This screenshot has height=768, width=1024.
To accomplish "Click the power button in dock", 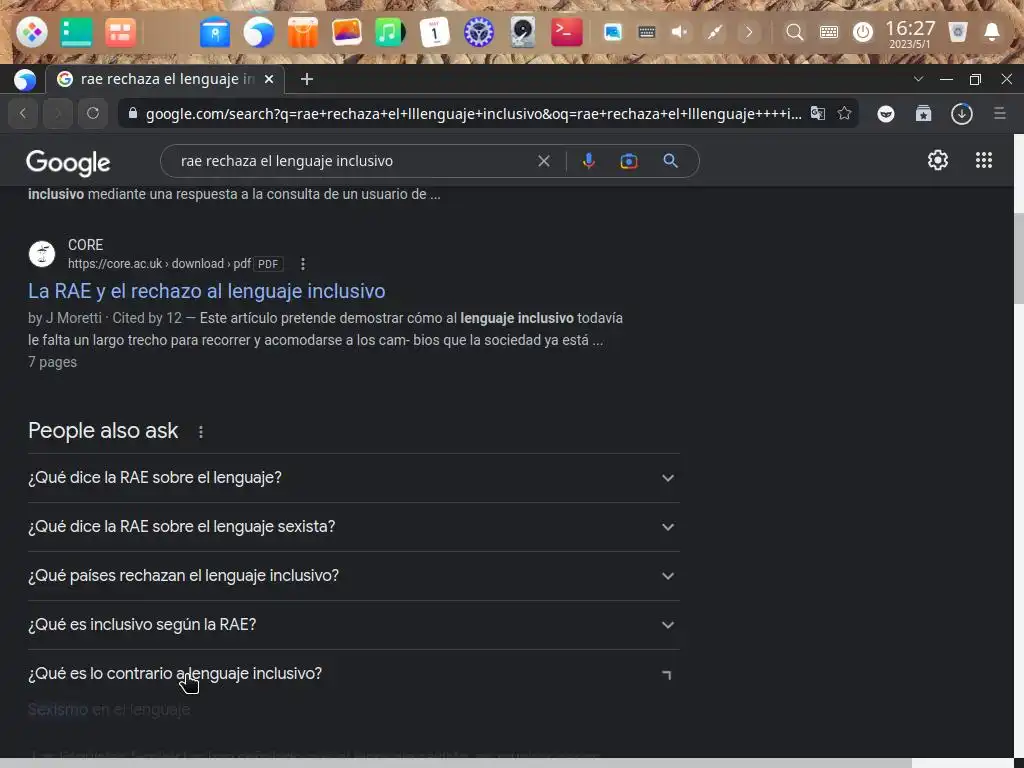I will 863,32.
